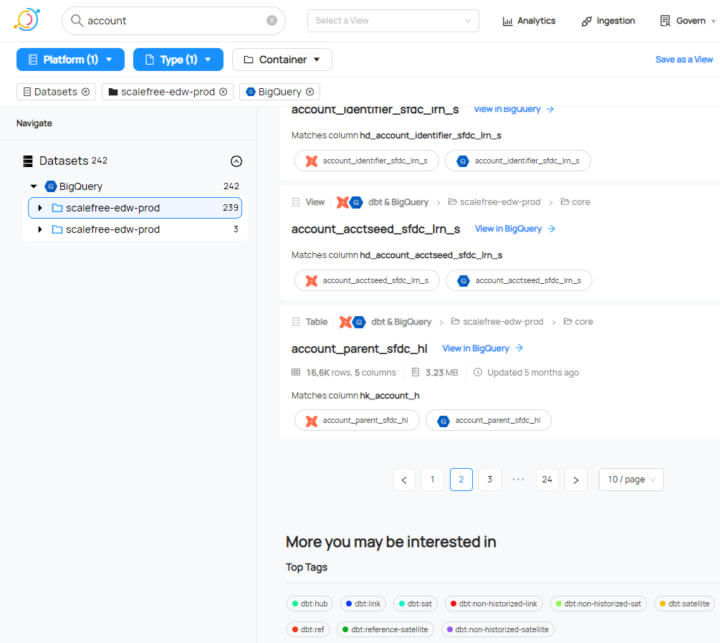Screen dimensions: 720x643
Task: Collapse the BigQuery tree node
Action: click(34, 186)
